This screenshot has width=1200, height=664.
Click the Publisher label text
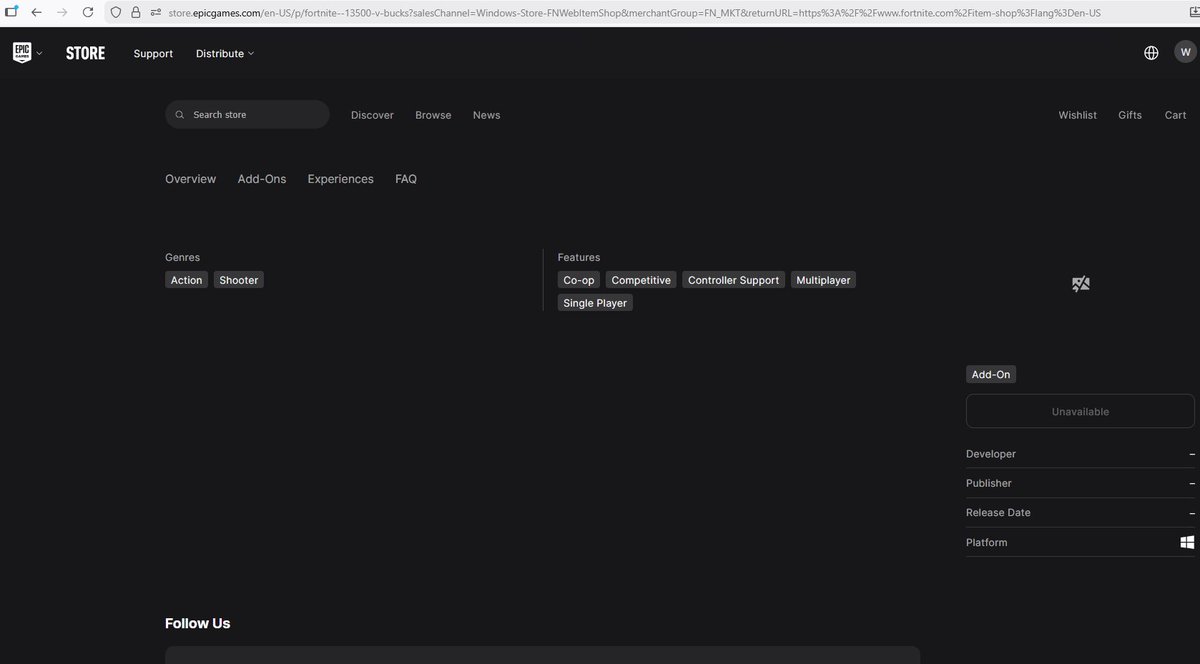point(989,483)
